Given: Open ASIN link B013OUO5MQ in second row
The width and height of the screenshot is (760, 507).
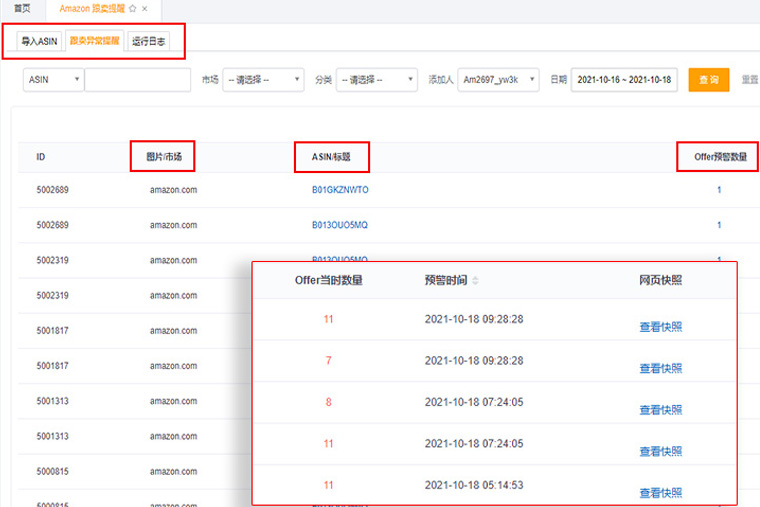Looking at the screenshot, I should pos(340,225).
